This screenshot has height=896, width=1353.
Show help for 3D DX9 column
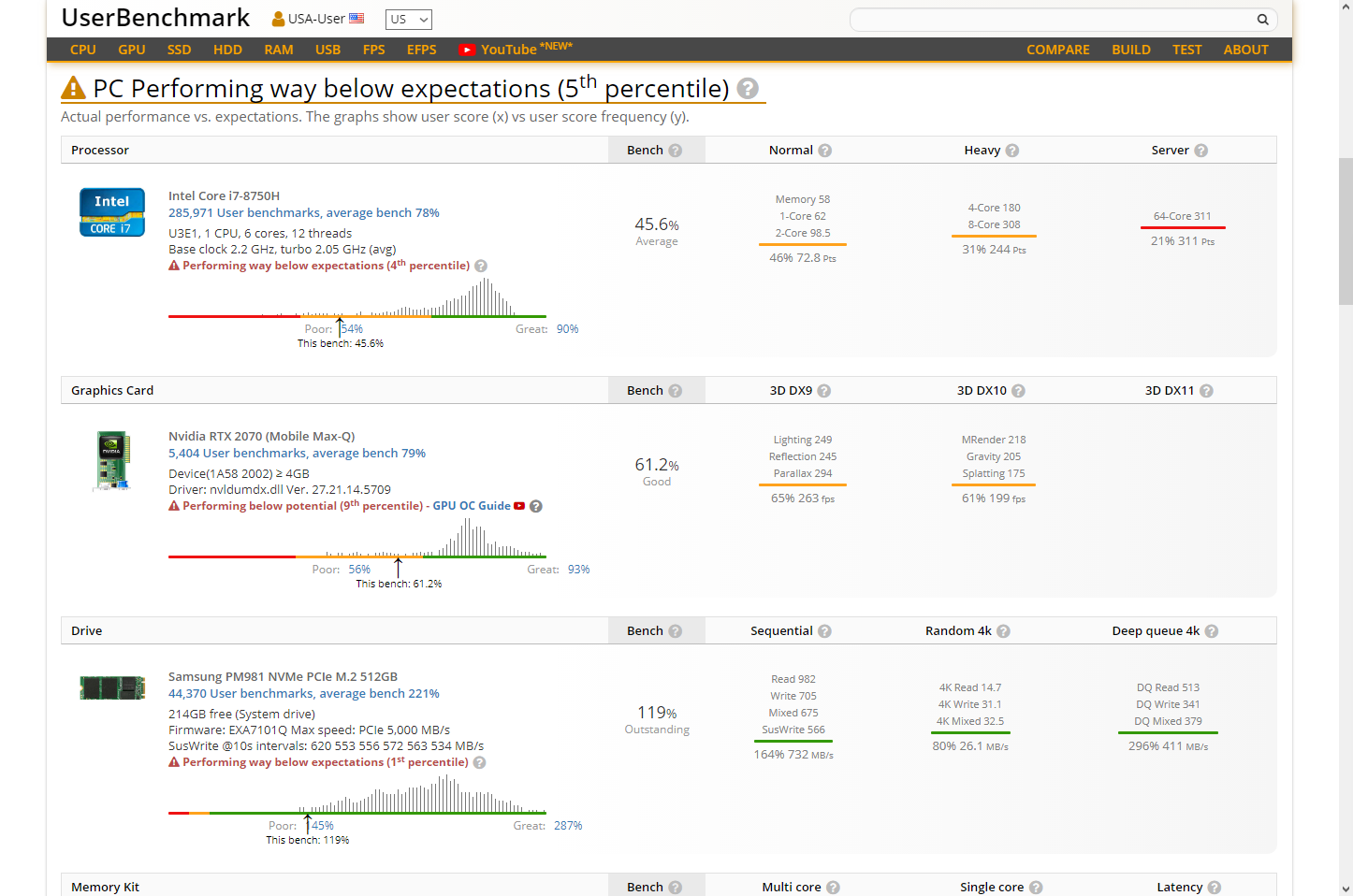[824, 391]
